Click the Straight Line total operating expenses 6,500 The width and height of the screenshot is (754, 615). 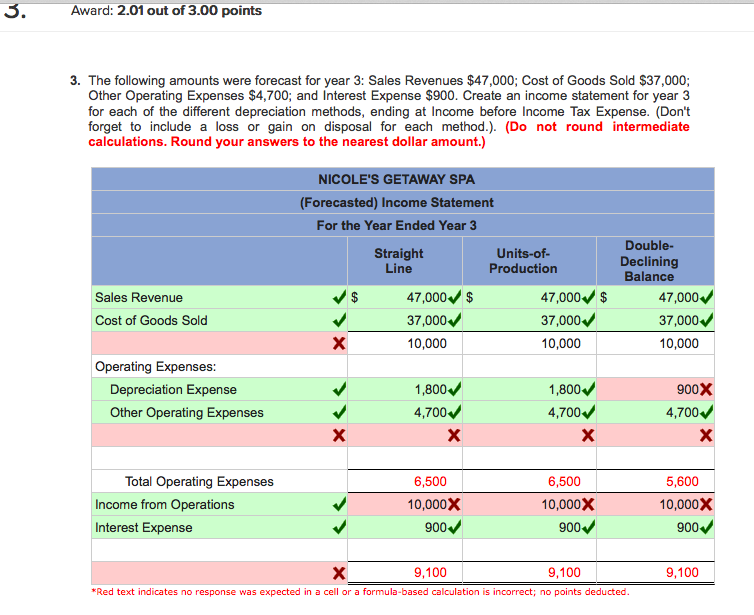(x=430, y=481)
